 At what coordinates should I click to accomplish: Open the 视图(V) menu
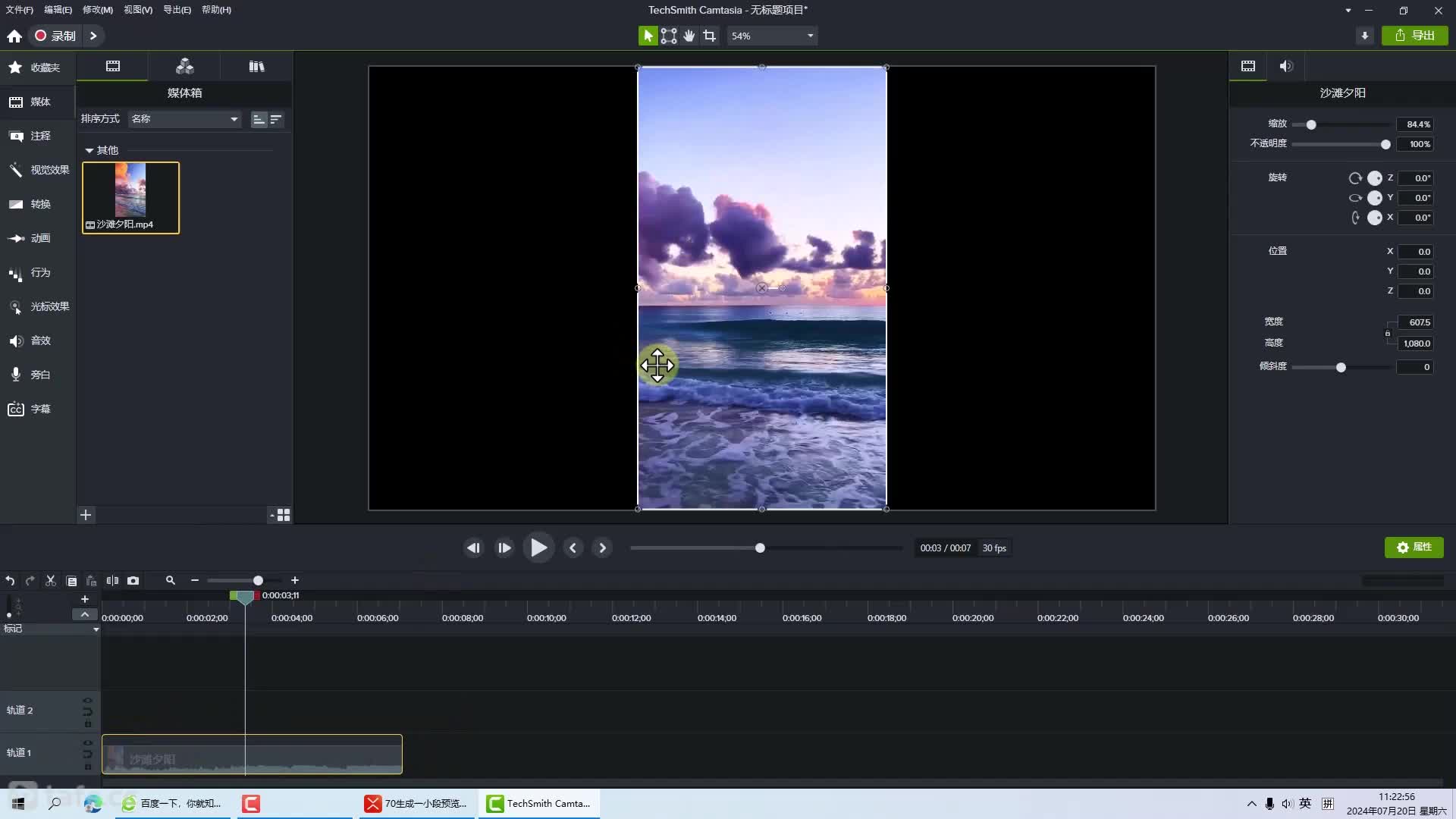[x=138, y=10]
